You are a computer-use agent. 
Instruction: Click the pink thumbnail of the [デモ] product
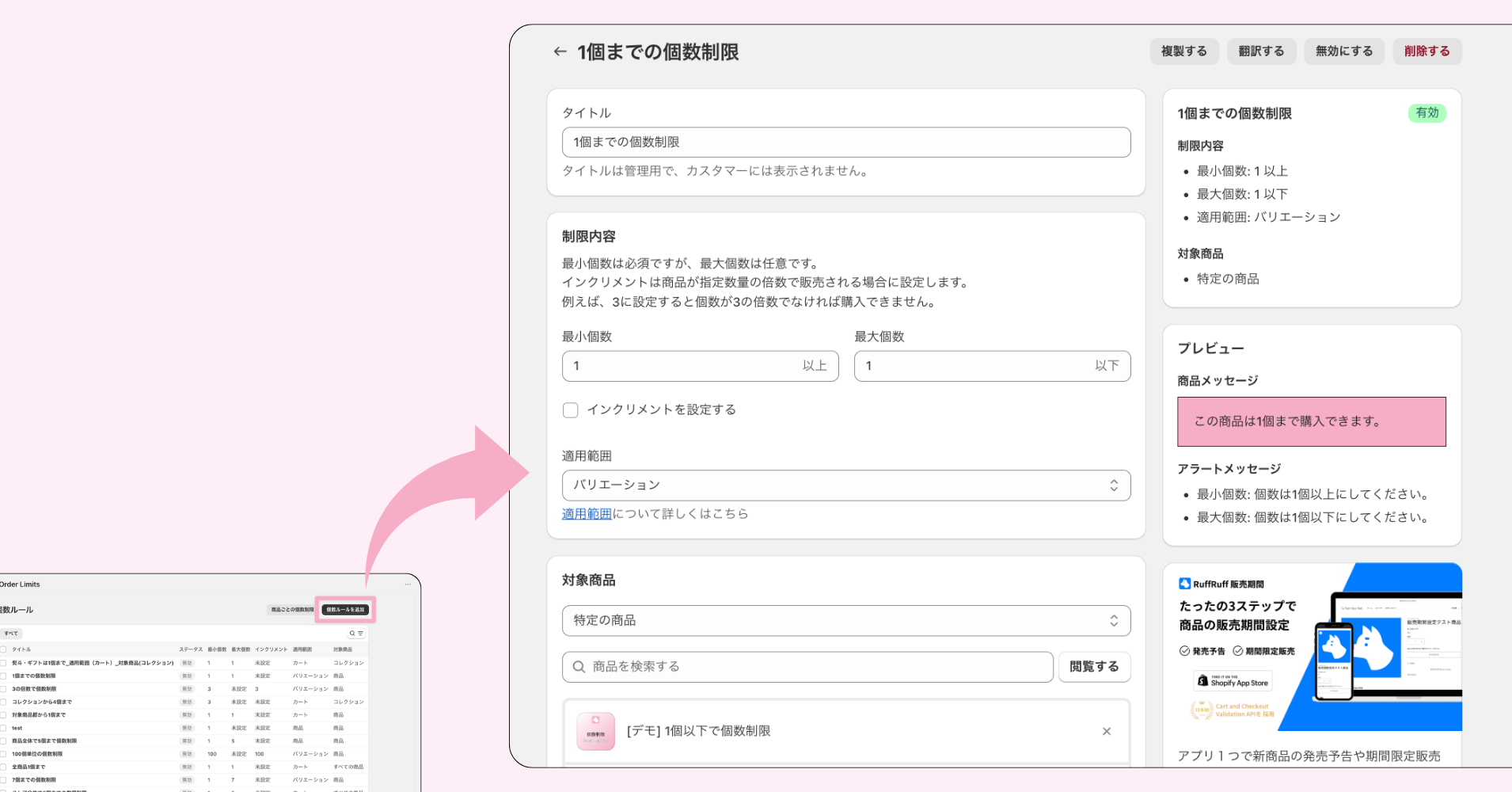(595, 731)
